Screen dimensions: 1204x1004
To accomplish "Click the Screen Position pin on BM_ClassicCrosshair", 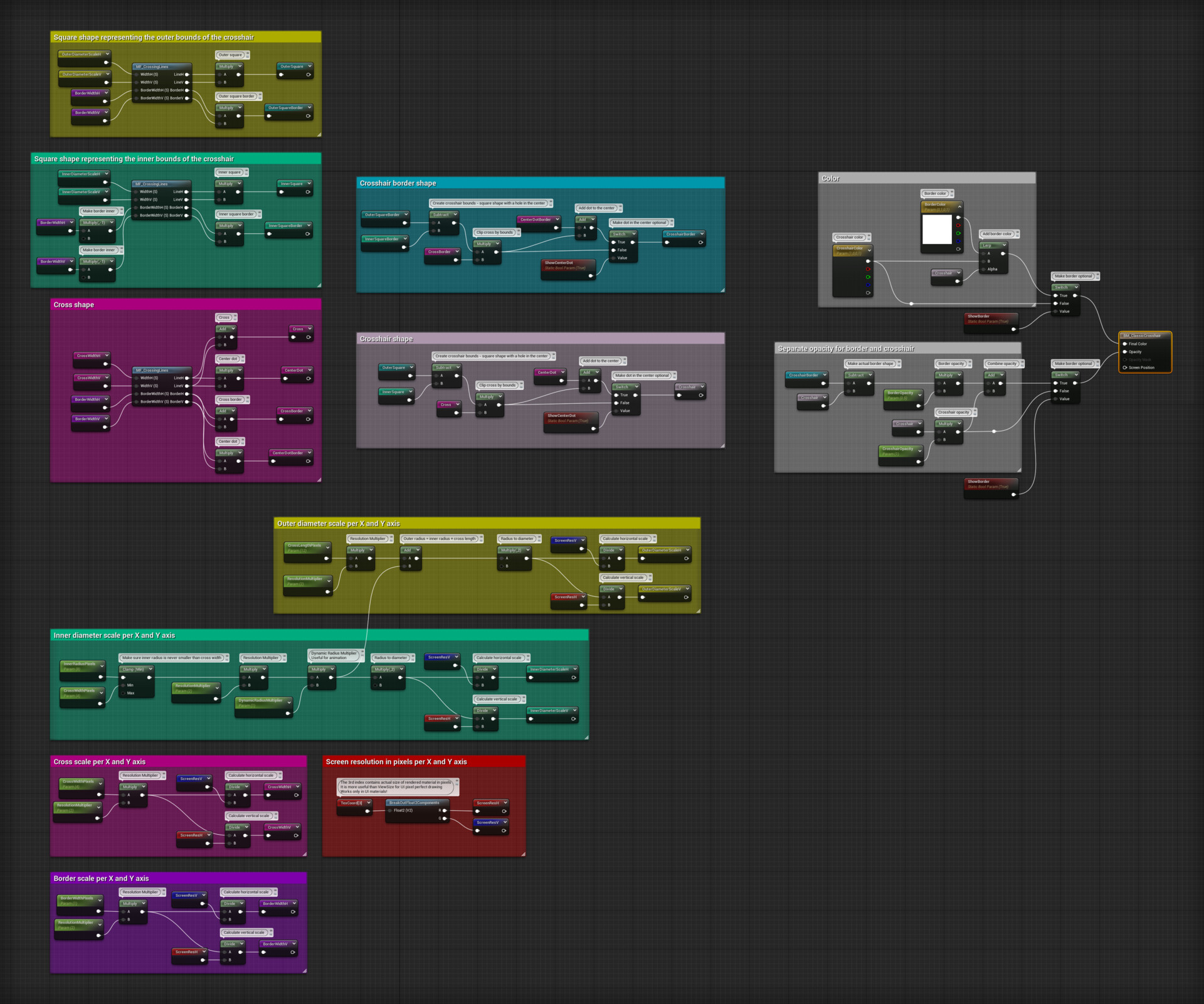I will pos(1124,367).
